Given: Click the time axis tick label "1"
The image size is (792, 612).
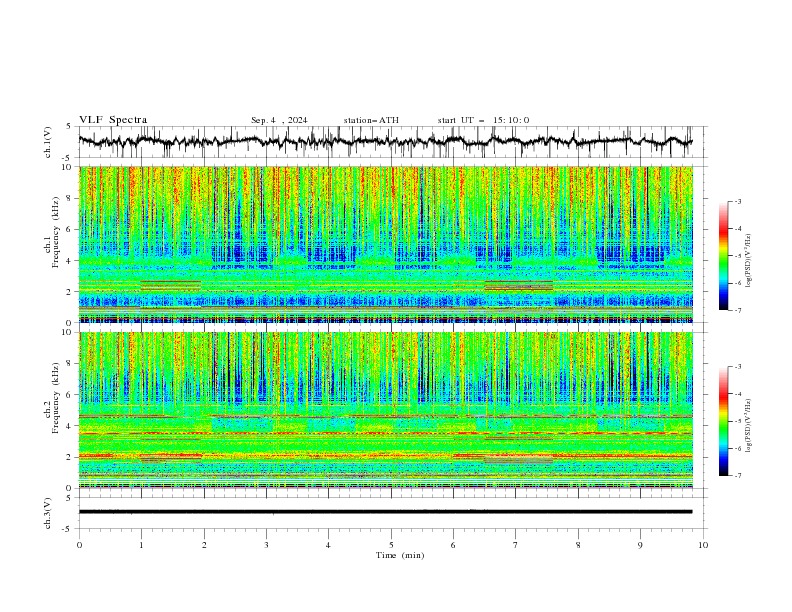Looking at the screenshot, I should coord(141,545).
